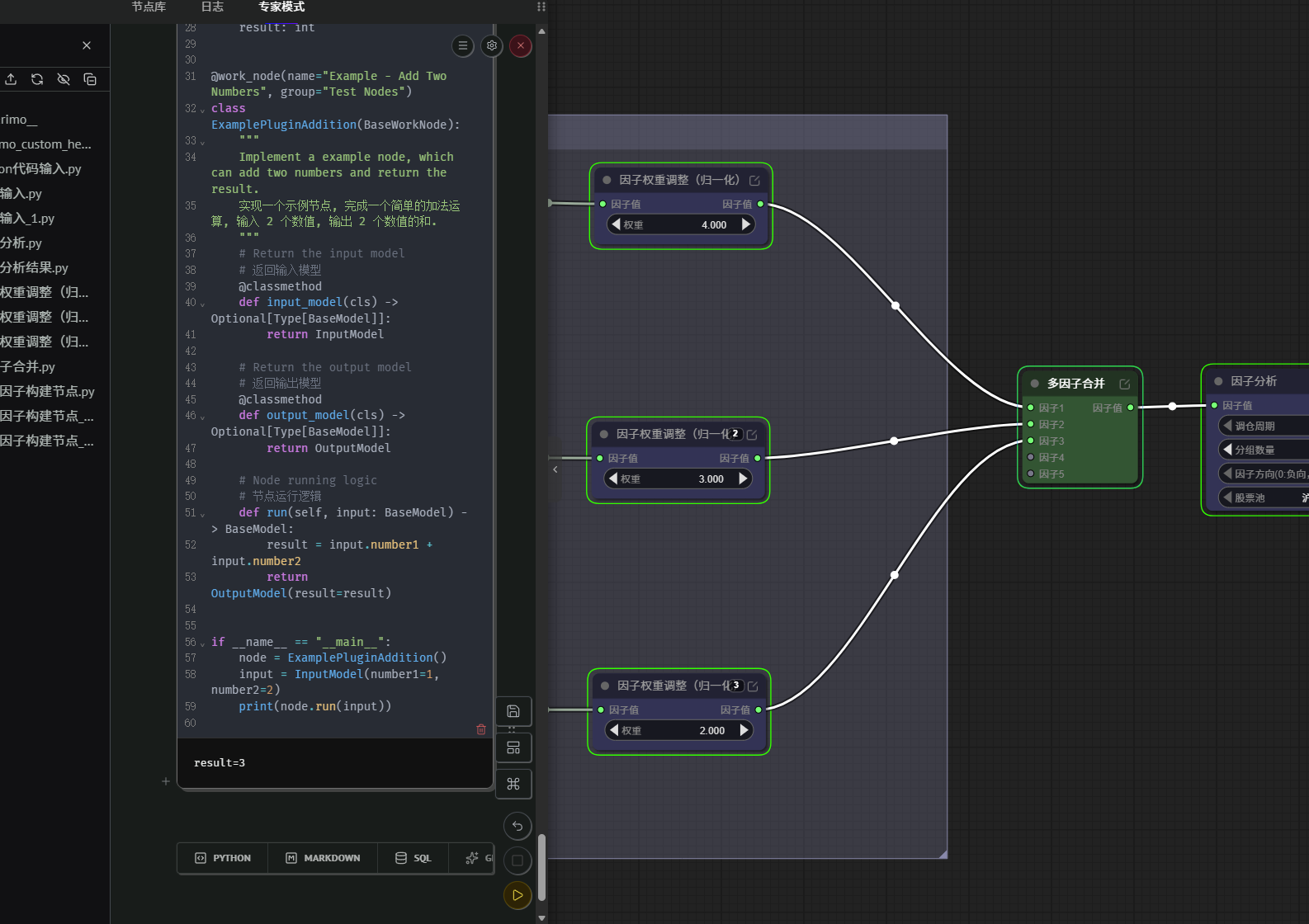The height and width of the screenshot is (924, 1309).
Task: Click the 因子4 input port on 多因子合并
Action: (1031, 457)
